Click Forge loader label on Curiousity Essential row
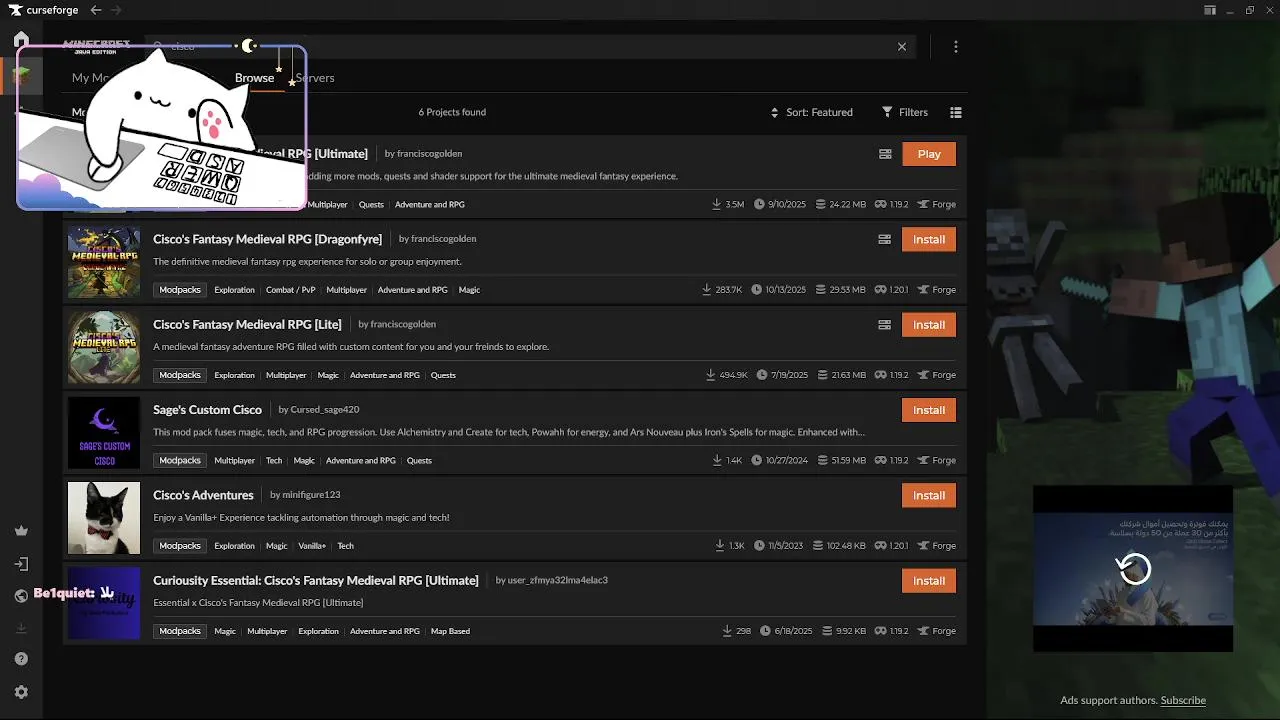The height and width of the screenshot is (720, 1280). (937, 631)
